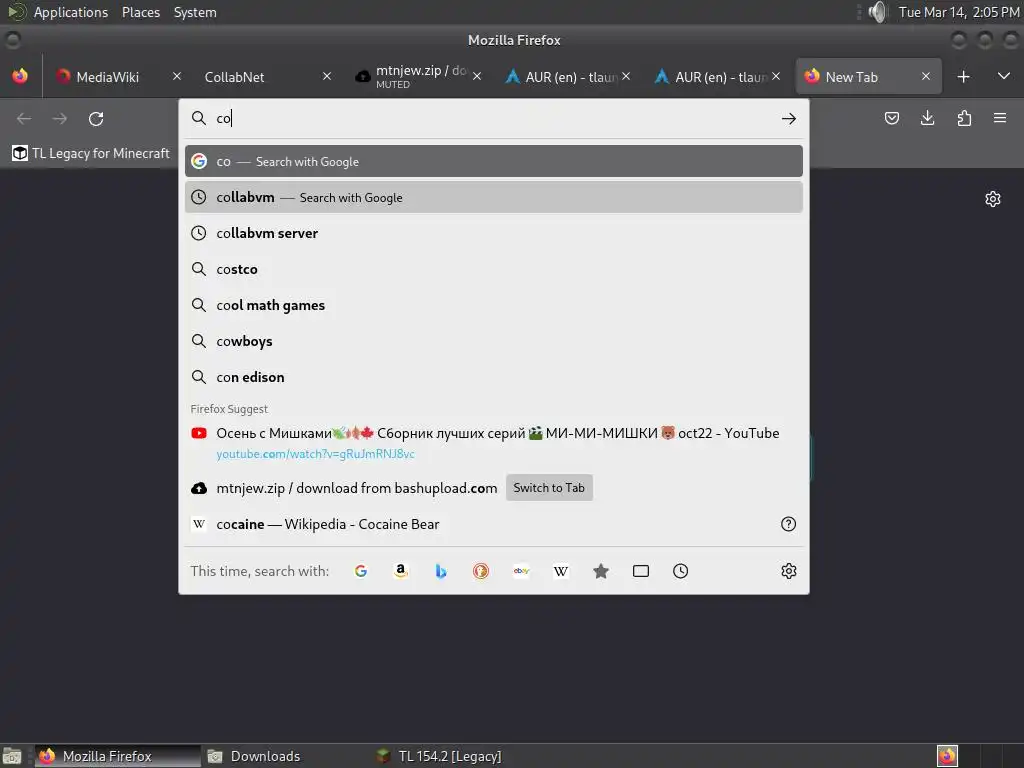1024x768 pixels.
Task: Click the Switch to Tab button
Action: [549, 488]
